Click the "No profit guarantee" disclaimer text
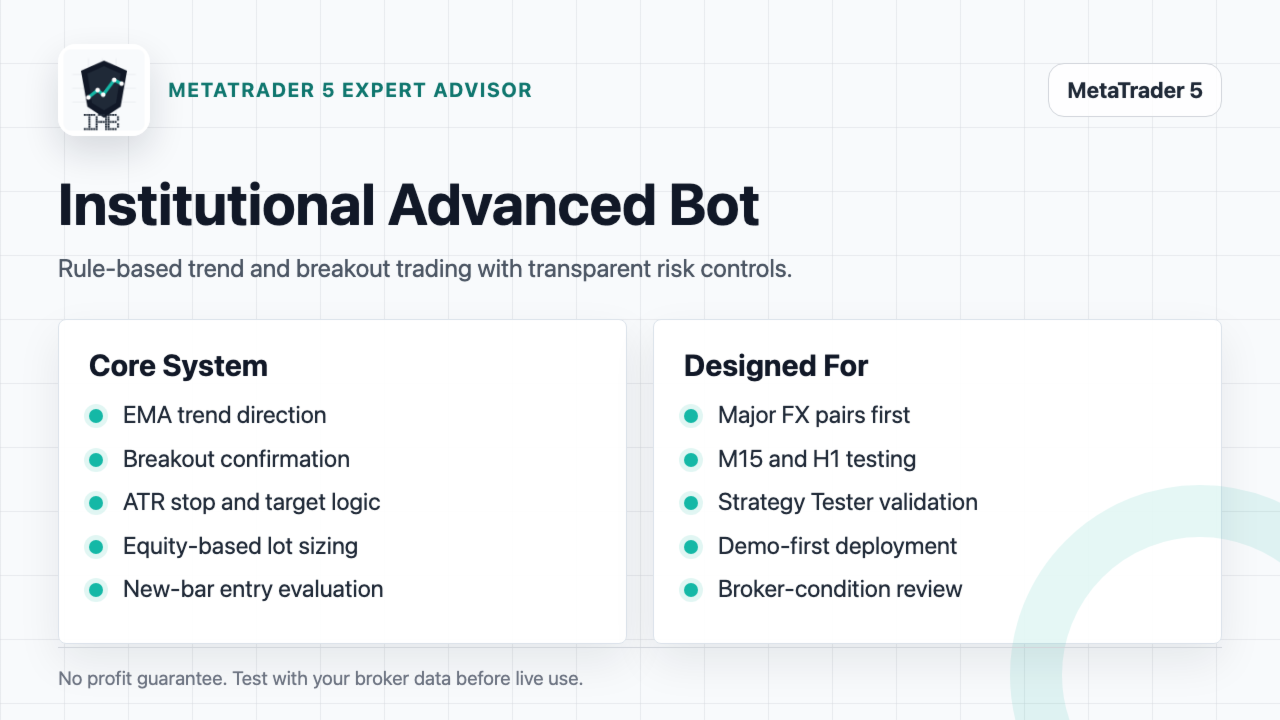Screen dimensions: 1280x720 [x=320, y=678]
